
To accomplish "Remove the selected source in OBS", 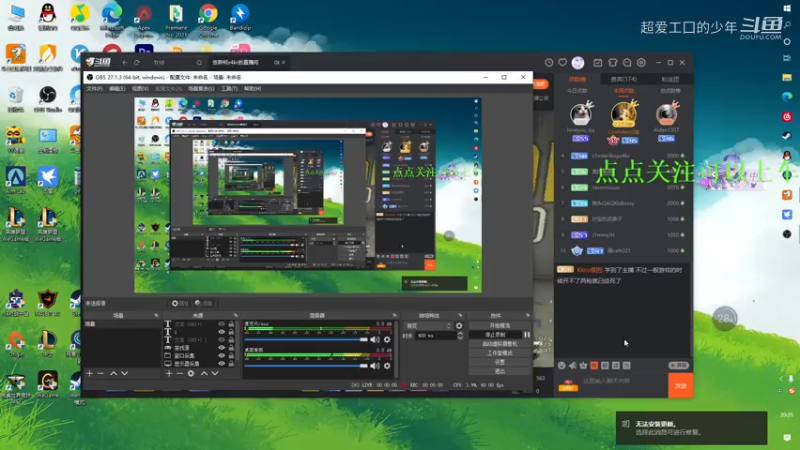I will coord(180,373).
